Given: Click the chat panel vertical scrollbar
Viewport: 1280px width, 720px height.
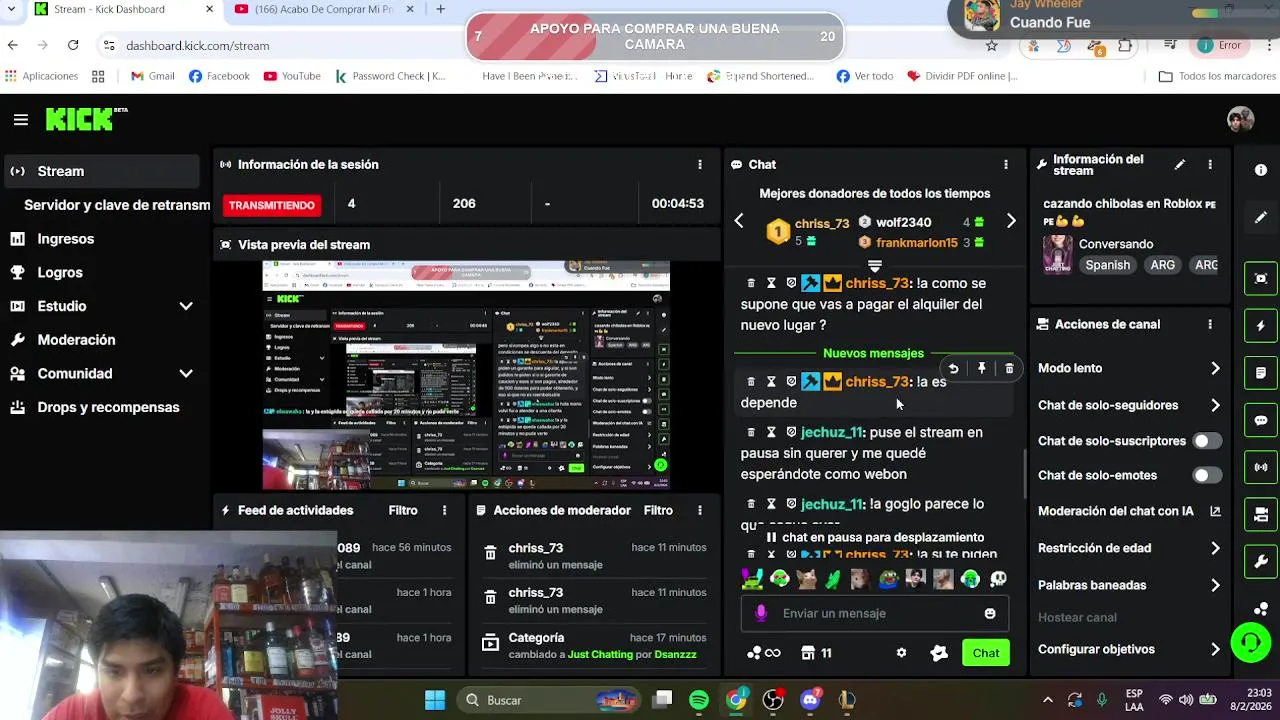Looking at the screenshot, I should [1025, 476].
